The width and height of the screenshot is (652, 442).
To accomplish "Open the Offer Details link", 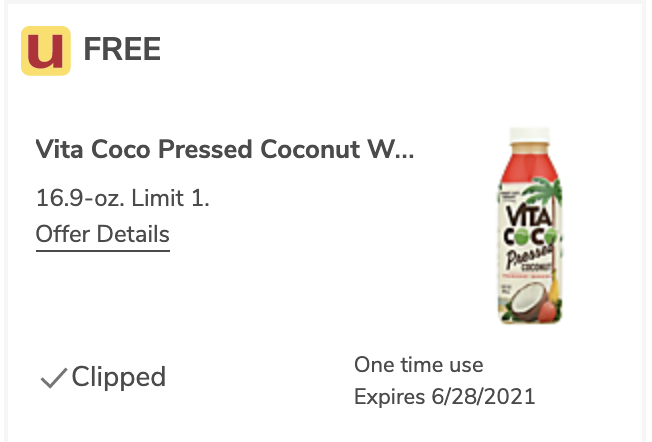I will click(x=103, y=235).
